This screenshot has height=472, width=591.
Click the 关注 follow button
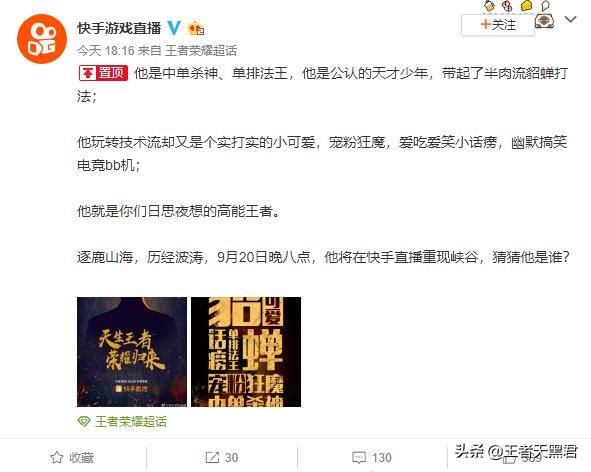coord(498,25)
